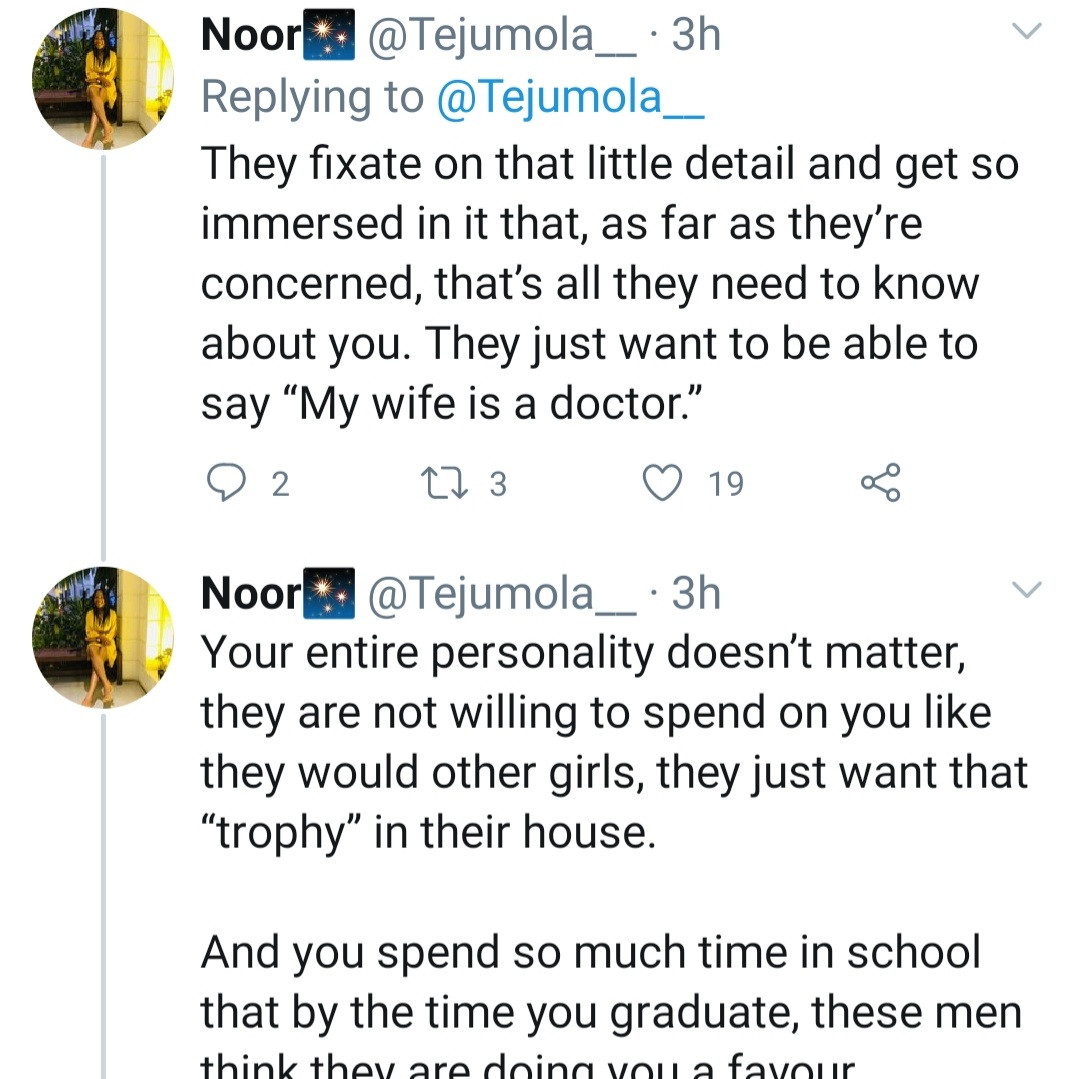Select the grey @Tejumola__ handle in the first tweet header
The width and height of the screenshot is (1080, 1079).
(x=501, y=36)
